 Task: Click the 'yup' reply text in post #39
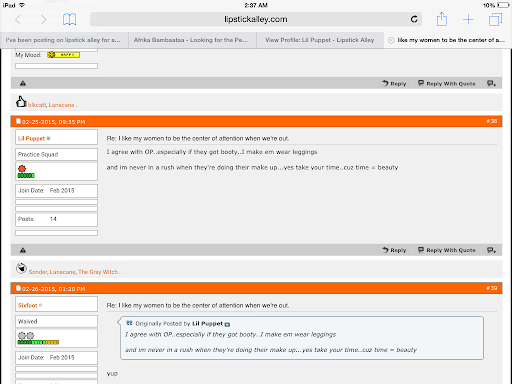click(x=112, y=374)
